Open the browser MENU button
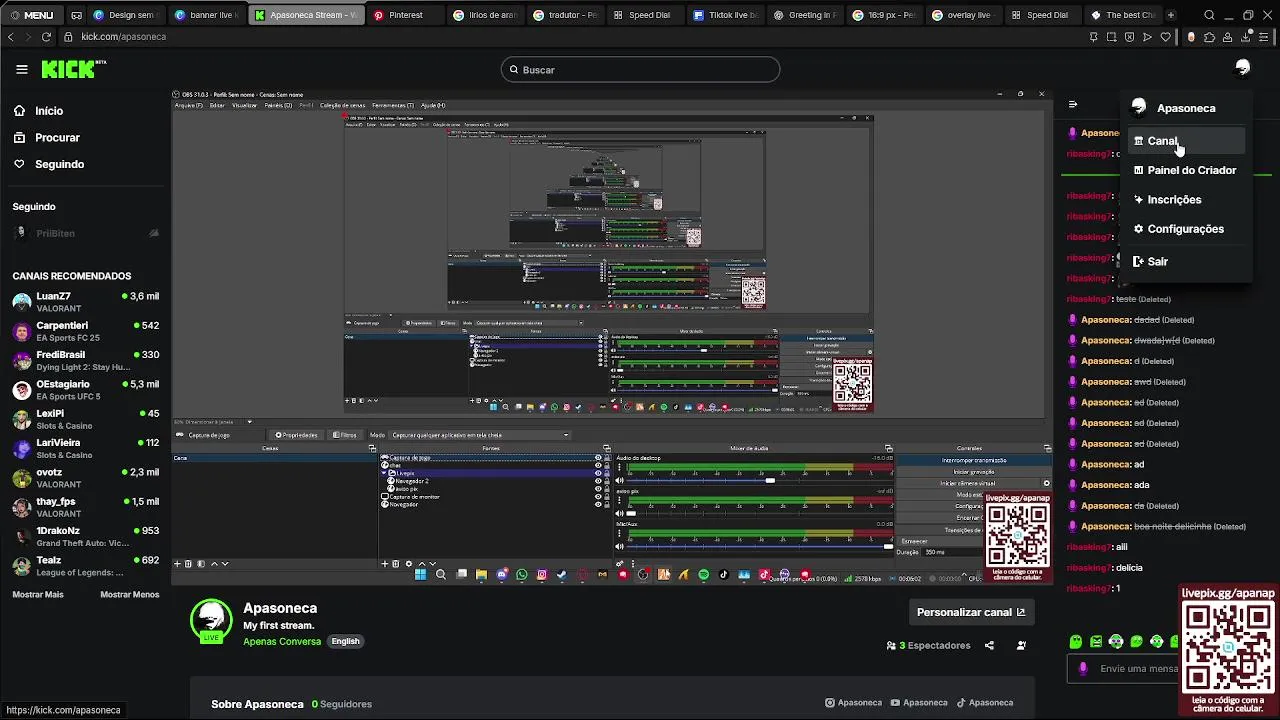The height and width of the screenshot is (720, 1280). point(32,15)
